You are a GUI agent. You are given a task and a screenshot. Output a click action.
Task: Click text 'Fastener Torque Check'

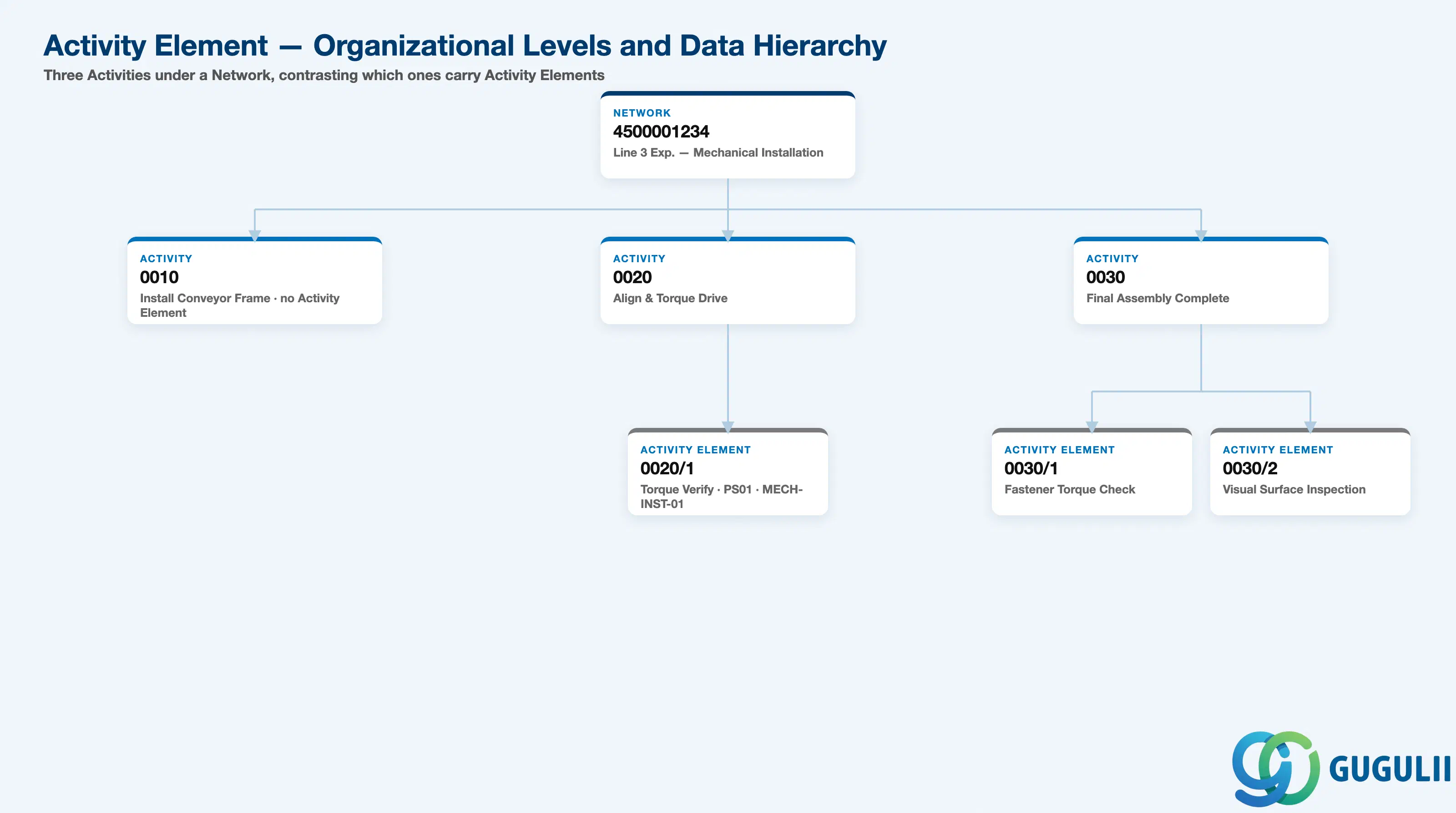click(1069, 490)
